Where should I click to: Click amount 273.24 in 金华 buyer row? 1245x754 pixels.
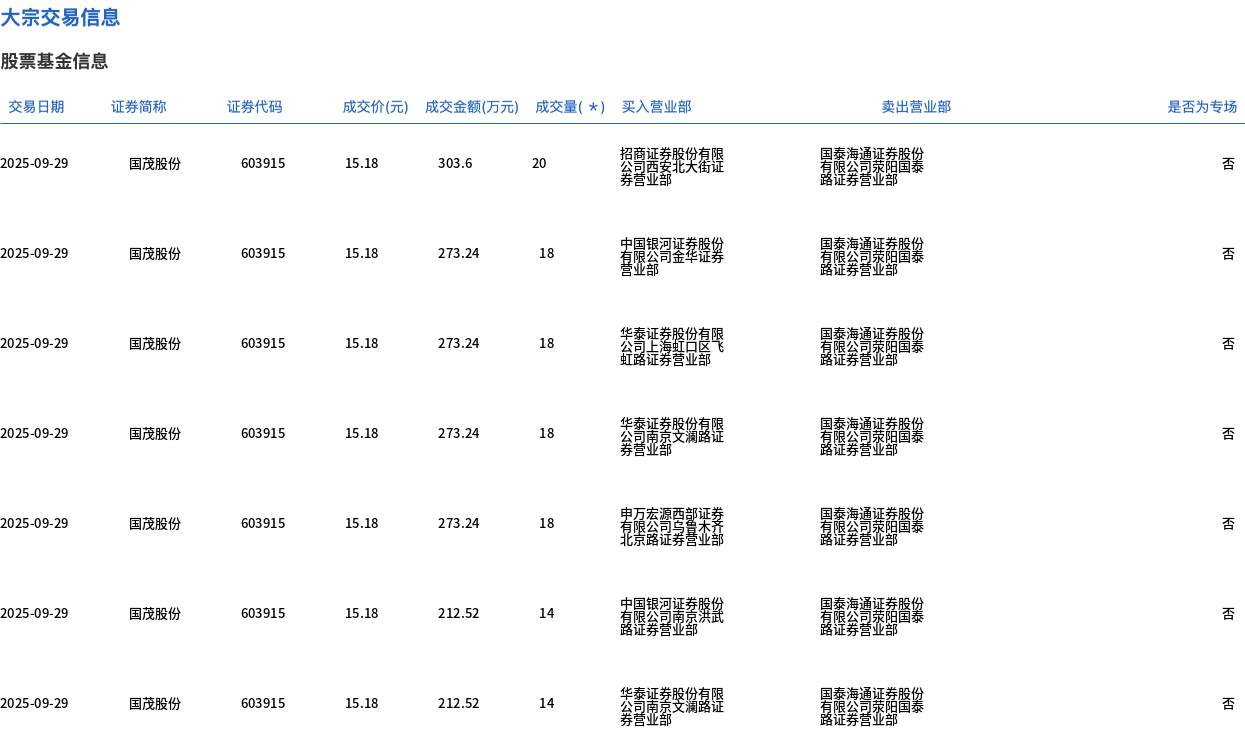[x=458, y=253]
